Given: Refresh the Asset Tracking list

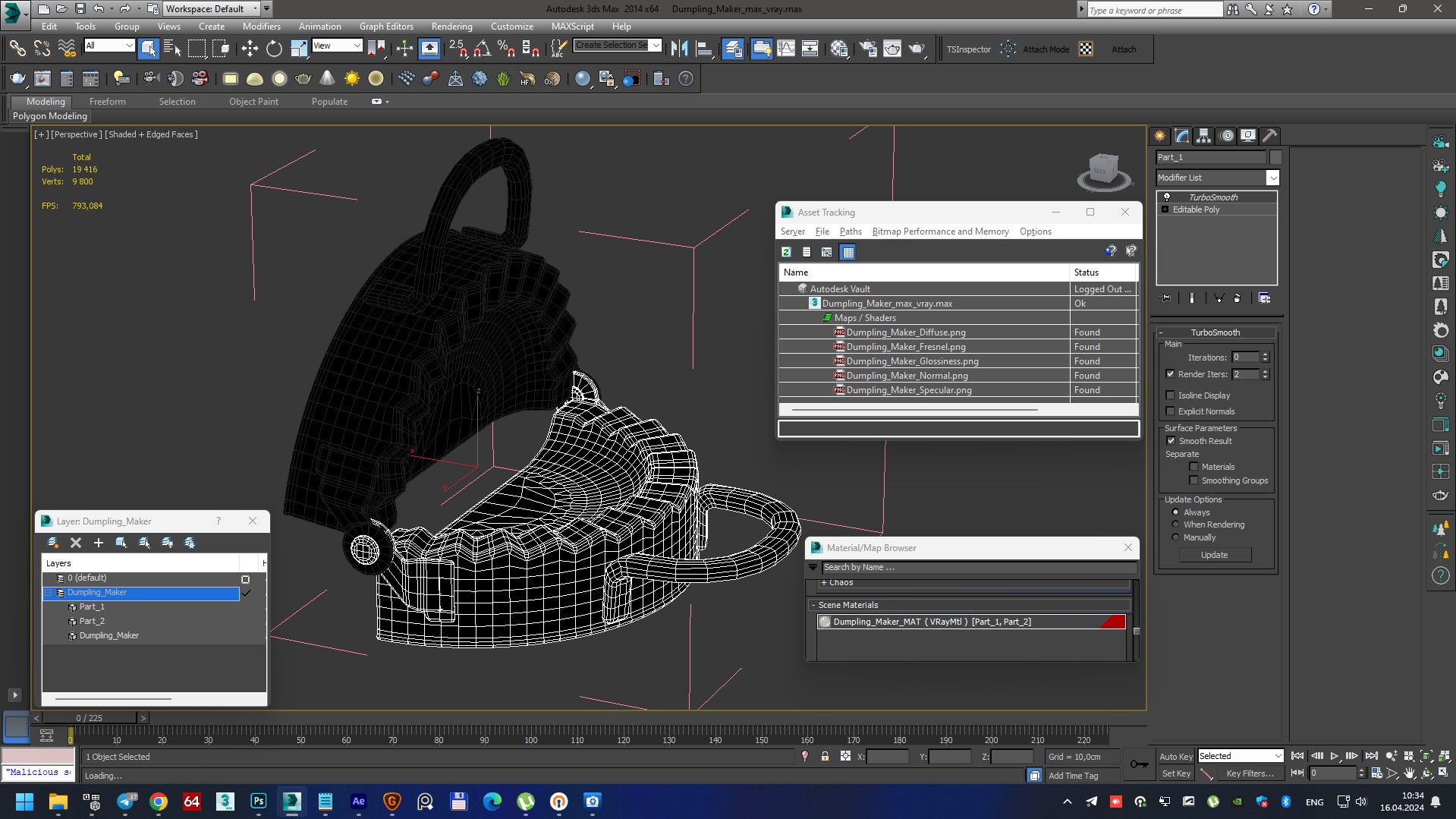Looking at the screenshot, I should pos(786,252).
